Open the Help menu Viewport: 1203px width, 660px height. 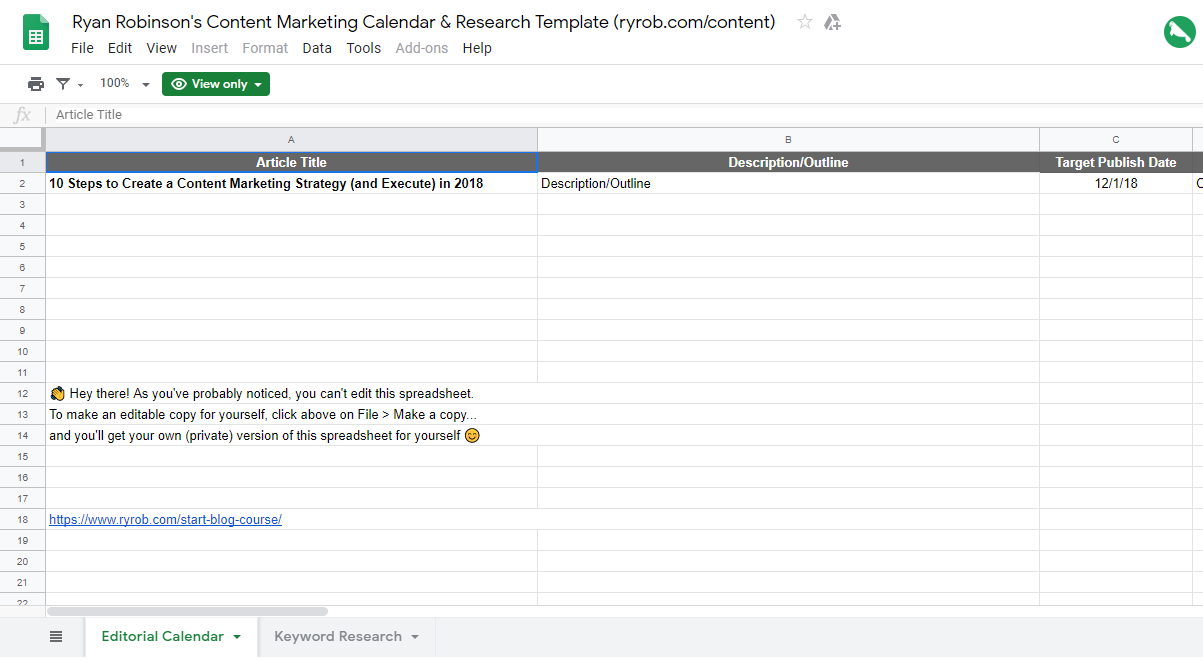pos(477,47)
